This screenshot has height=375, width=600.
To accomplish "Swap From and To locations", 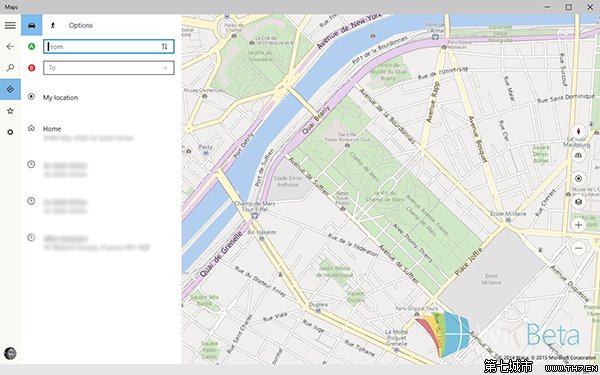I will click(x=165, y=47).
